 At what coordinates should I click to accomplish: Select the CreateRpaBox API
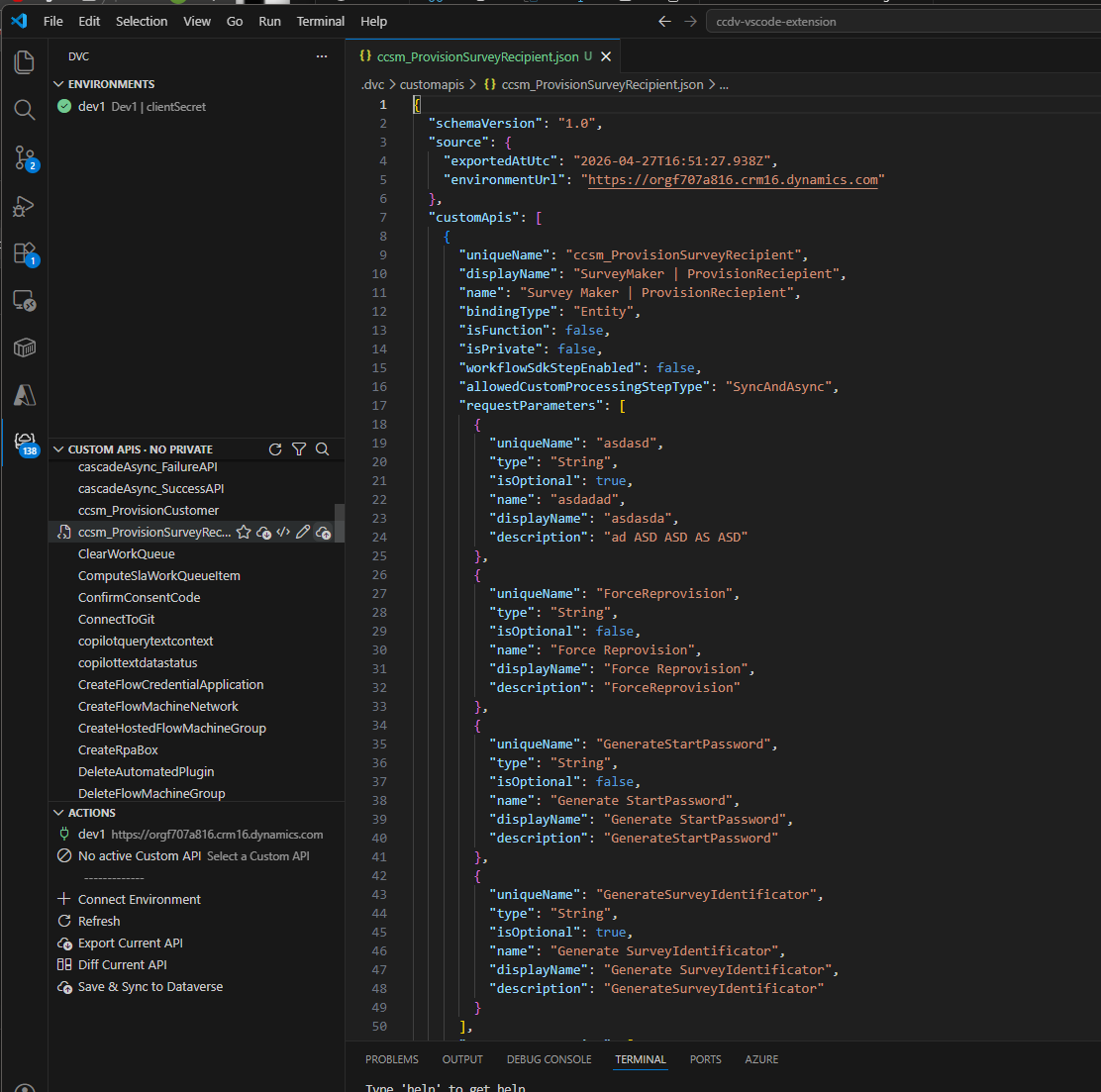[118, 750]
